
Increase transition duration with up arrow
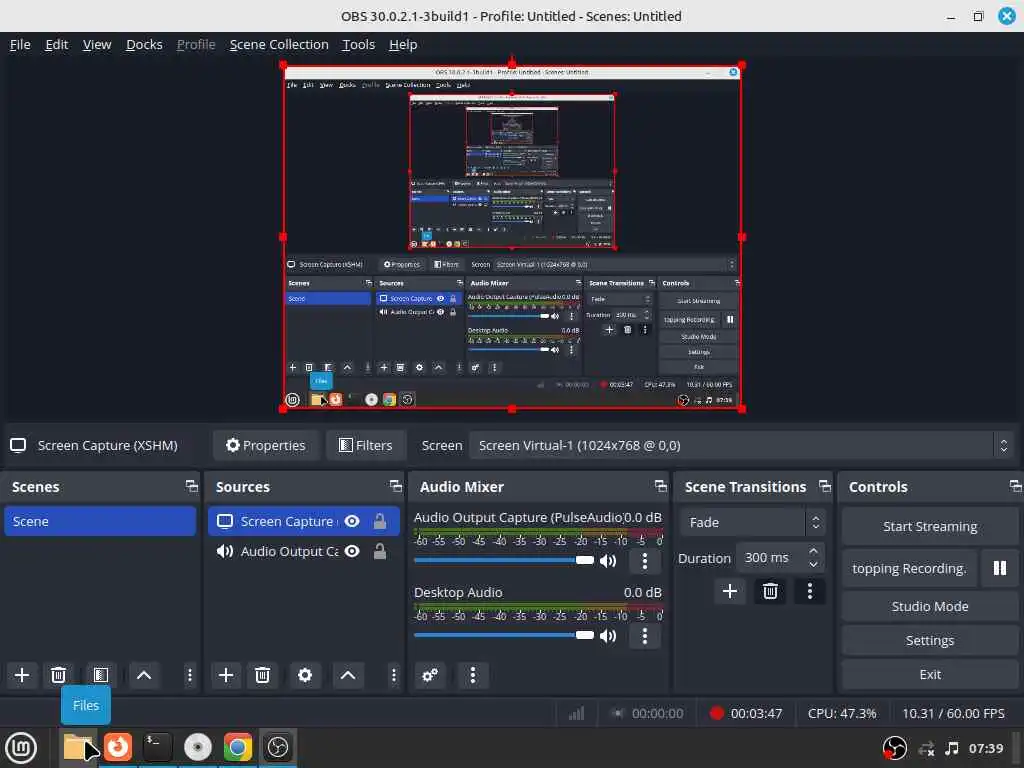tap(813, 551)
